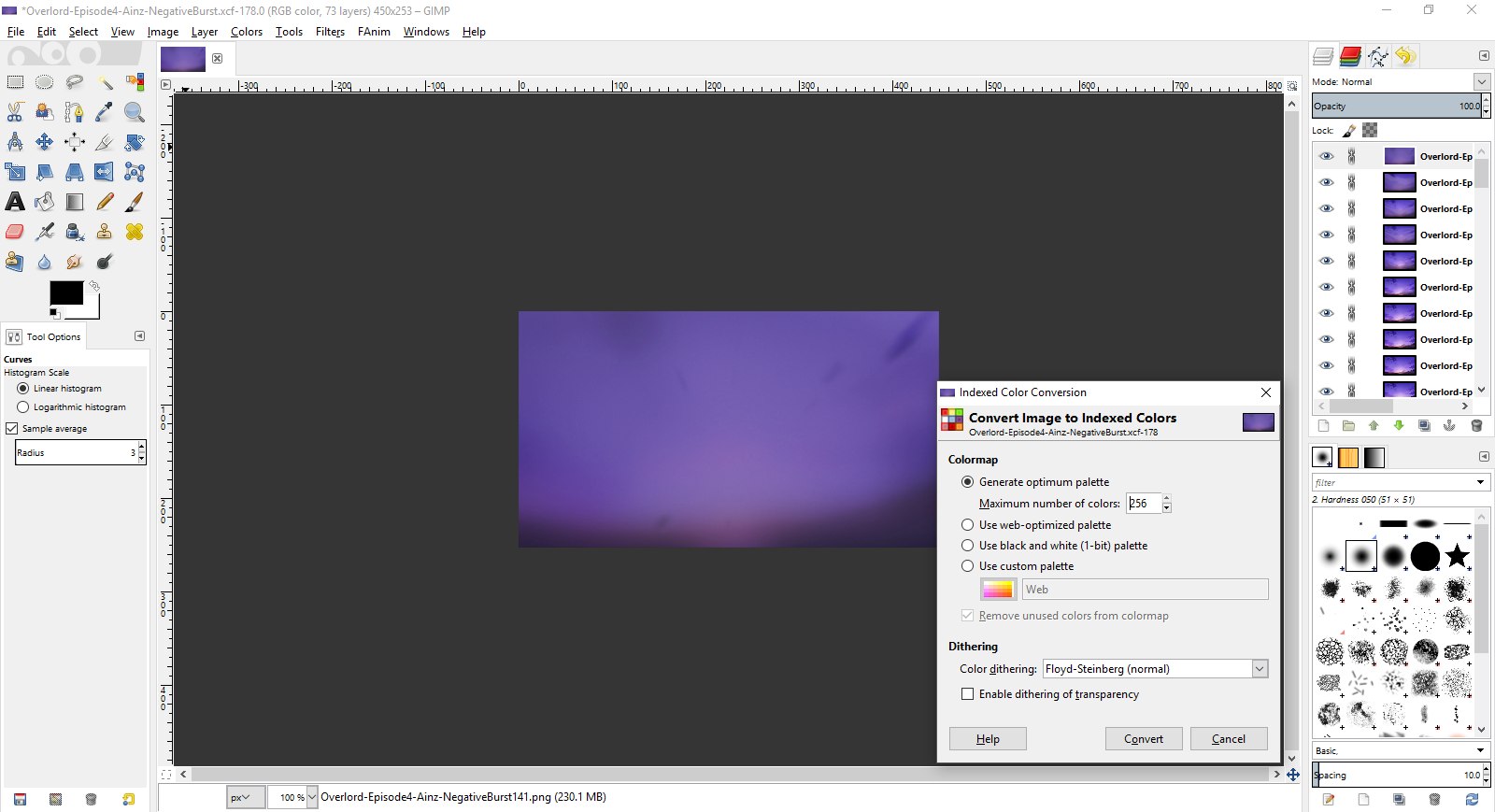The width and height of the screenshot is (1495, 812).
Task: Select the Flip tool
Action: 105,172
